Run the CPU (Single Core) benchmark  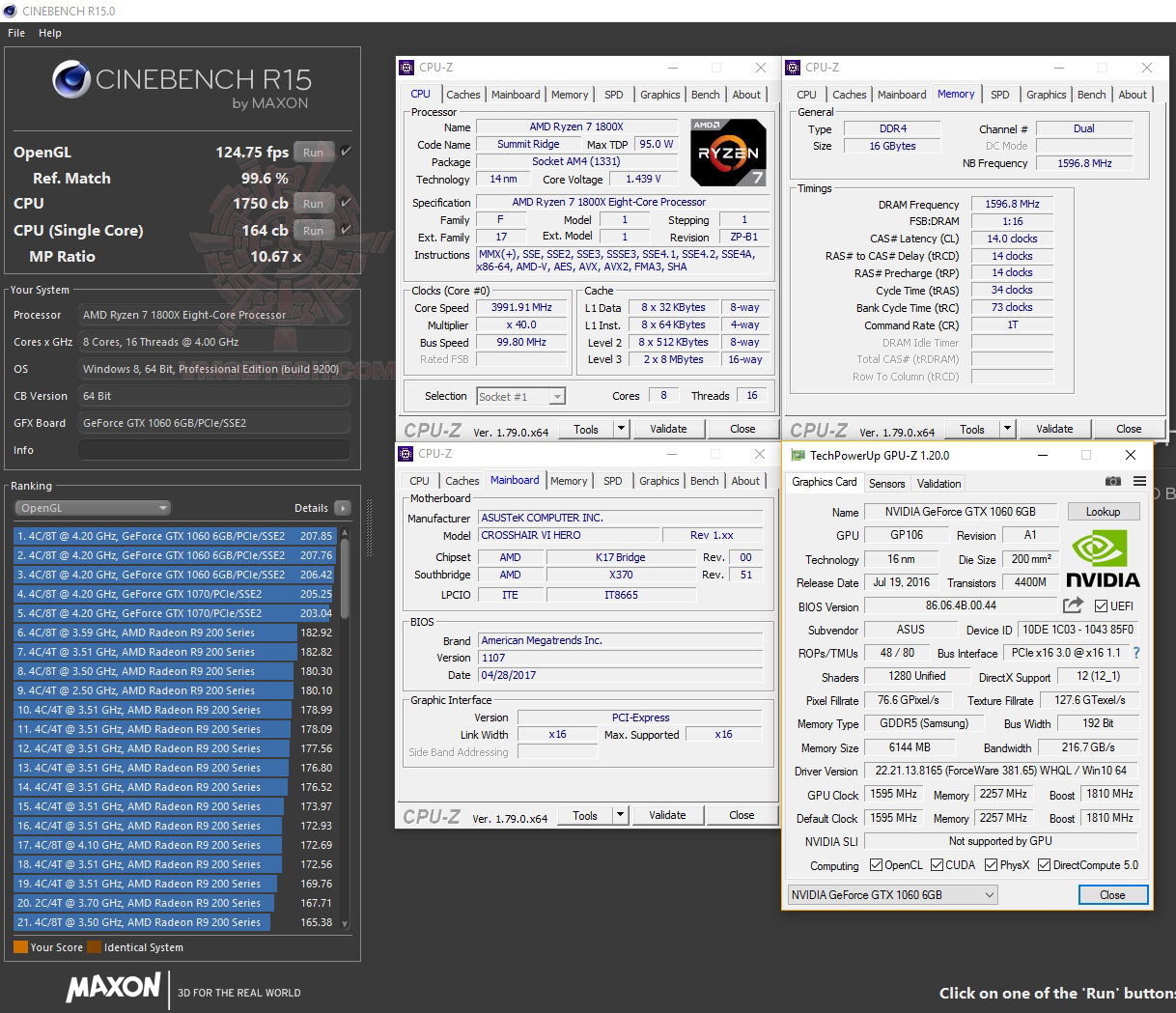[x=314, y=231]
